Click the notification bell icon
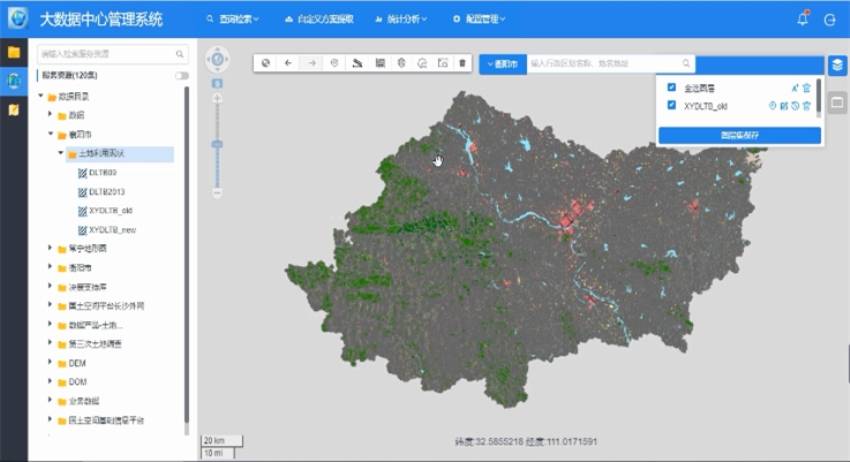850x462 pixels. click(803, 19)
